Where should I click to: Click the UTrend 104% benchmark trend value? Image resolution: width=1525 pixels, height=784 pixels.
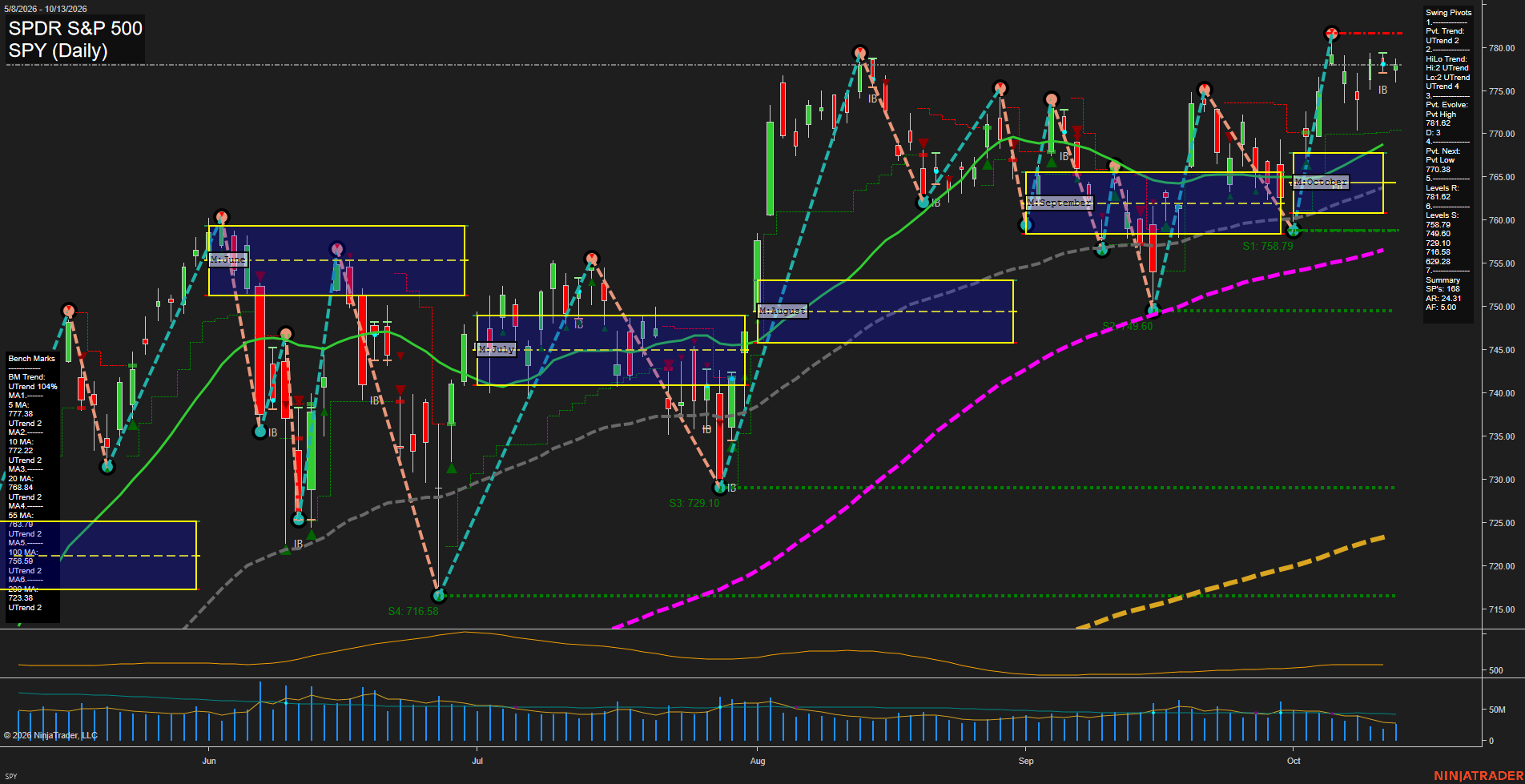[33, 387]
